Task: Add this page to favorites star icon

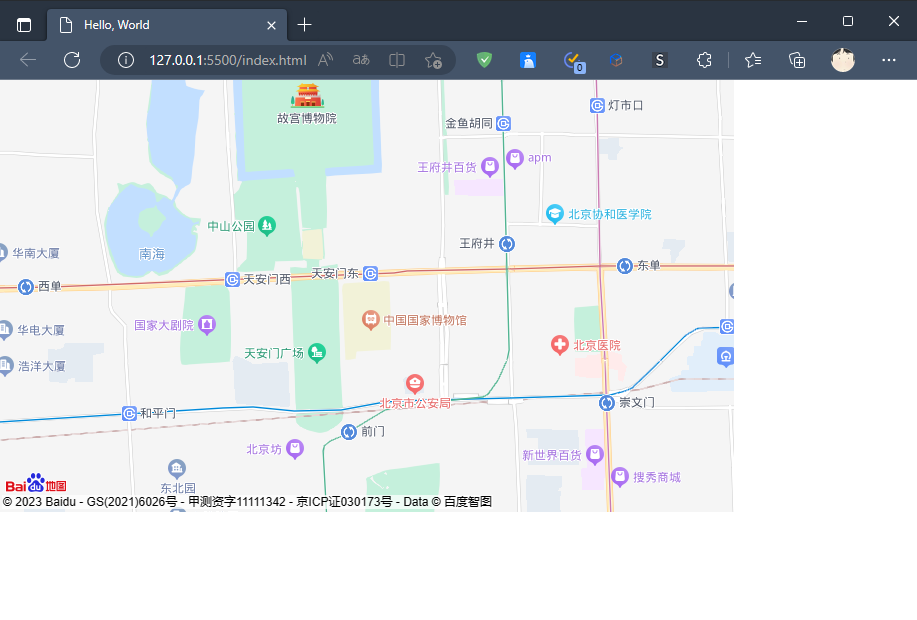Action: 433,60
